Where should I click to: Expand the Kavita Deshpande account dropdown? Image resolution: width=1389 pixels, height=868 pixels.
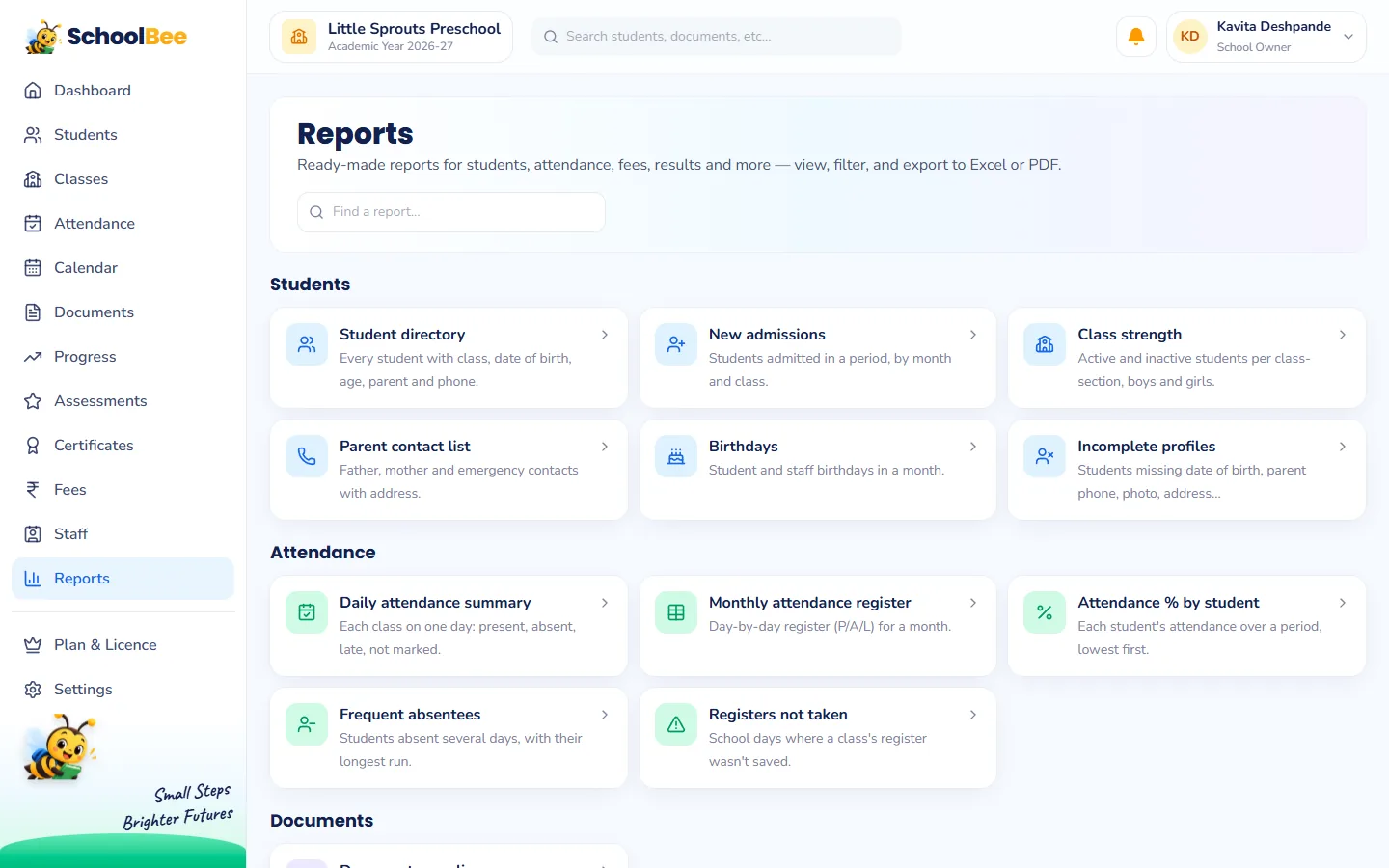coord(1348,37)
